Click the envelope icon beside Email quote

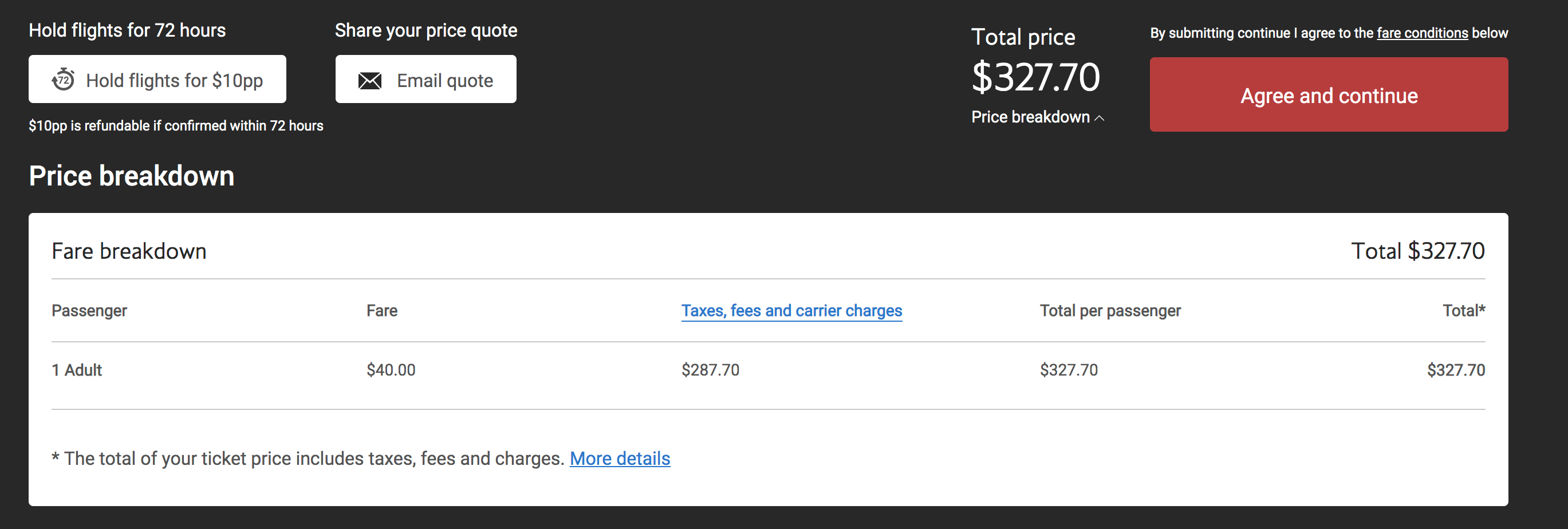point(369,80)
